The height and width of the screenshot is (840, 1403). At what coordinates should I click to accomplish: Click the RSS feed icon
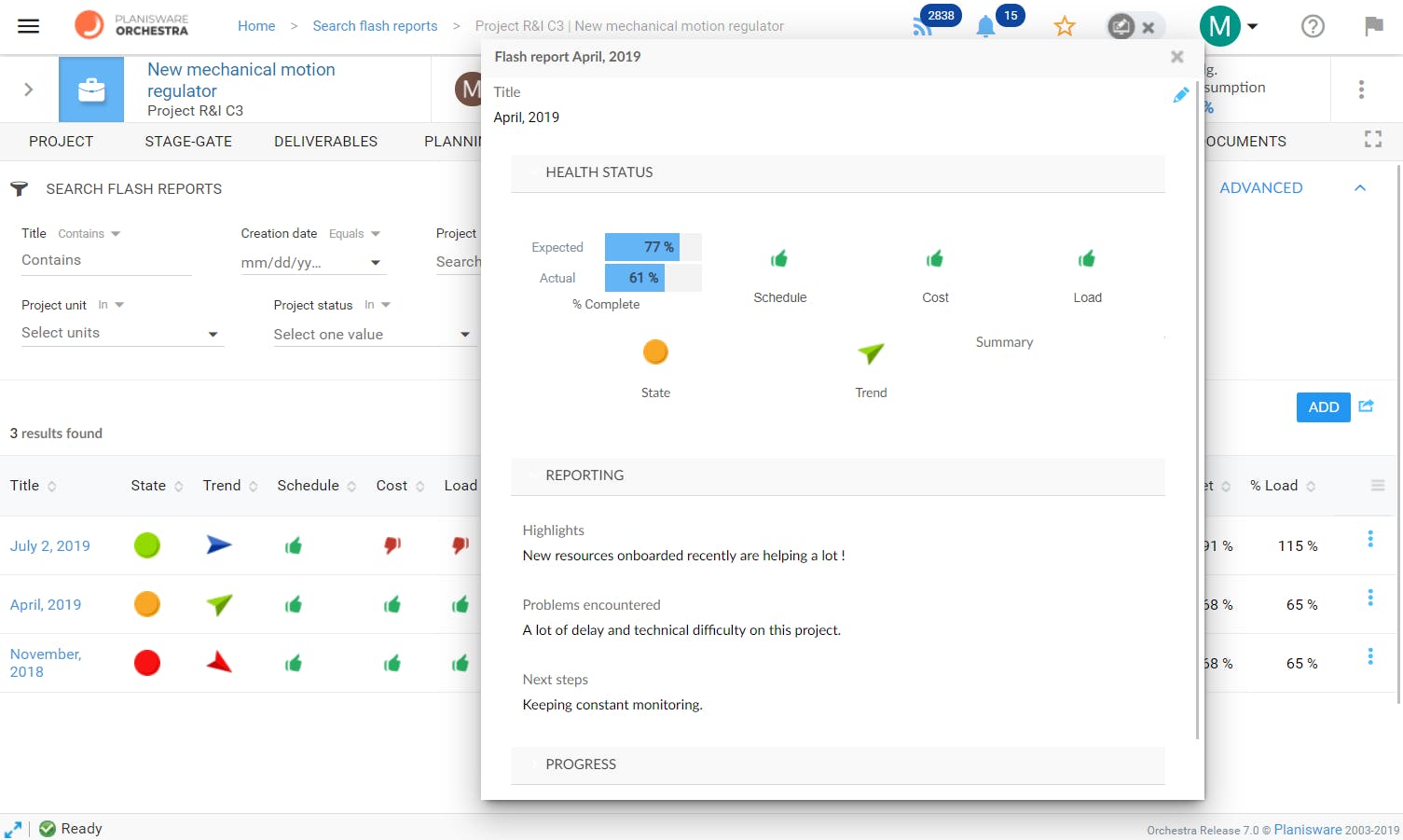922,27
